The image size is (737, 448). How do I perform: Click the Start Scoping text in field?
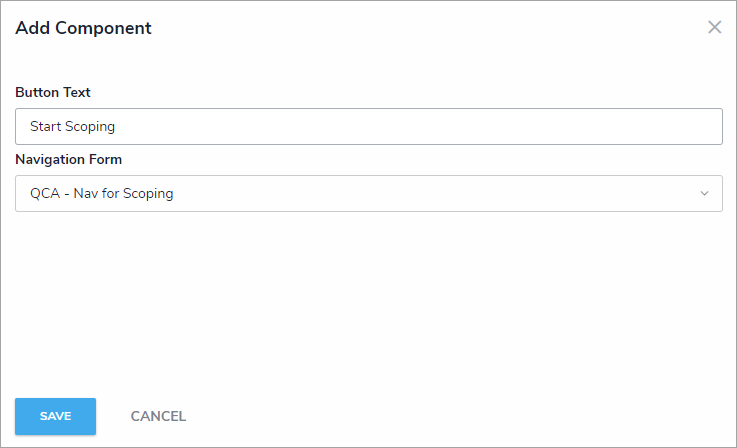click(x=72, y=127)
